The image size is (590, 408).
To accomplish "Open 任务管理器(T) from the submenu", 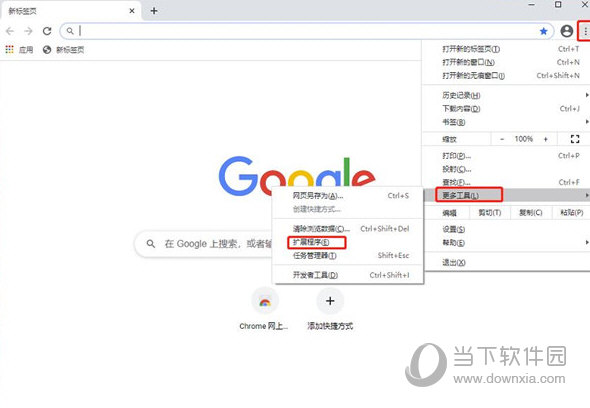I will click(x=348, y=256).
